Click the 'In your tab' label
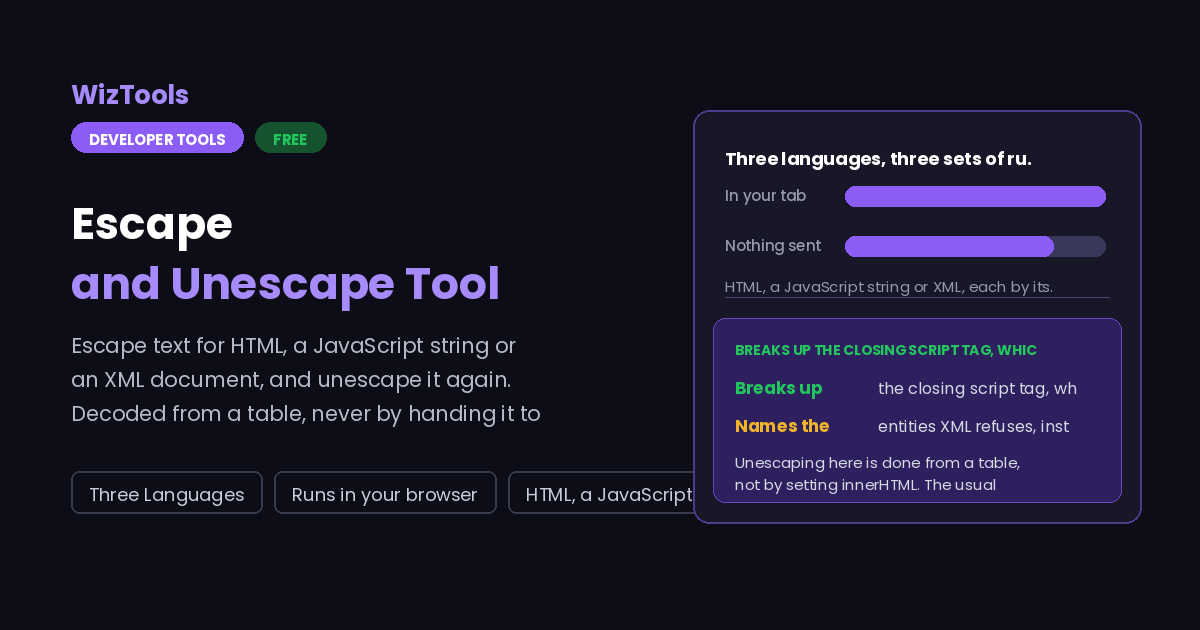 [765, 196]
